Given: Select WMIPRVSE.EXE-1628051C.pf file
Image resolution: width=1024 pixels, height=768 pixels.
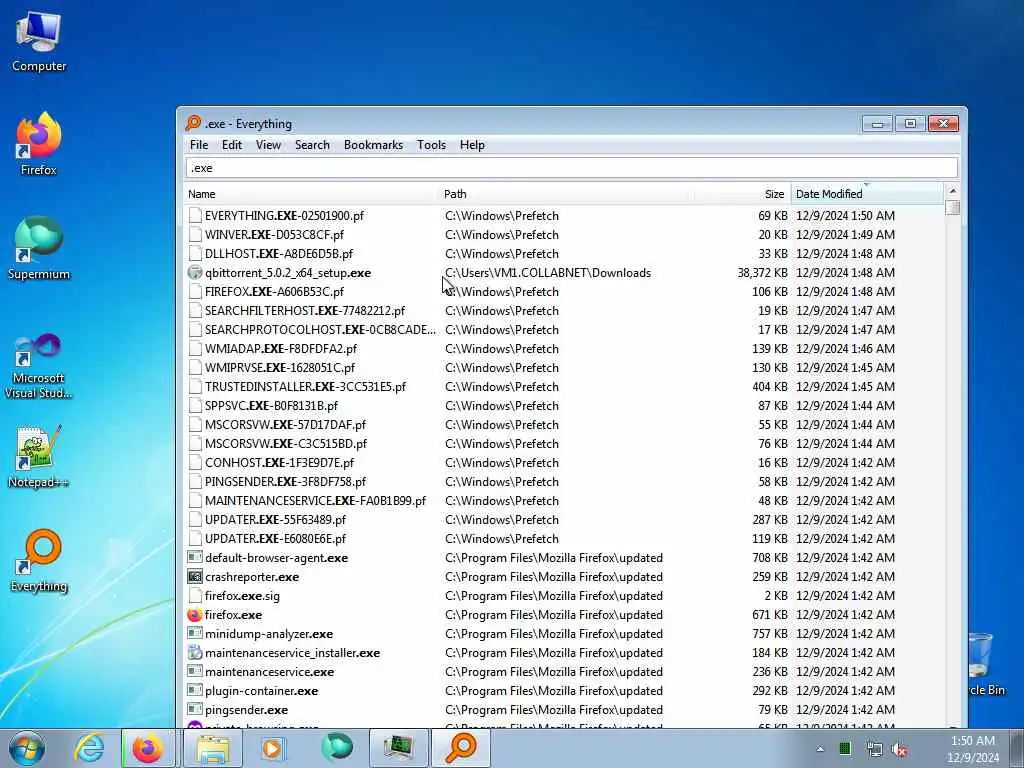Looking at the screenshot, I should [280, 368].
